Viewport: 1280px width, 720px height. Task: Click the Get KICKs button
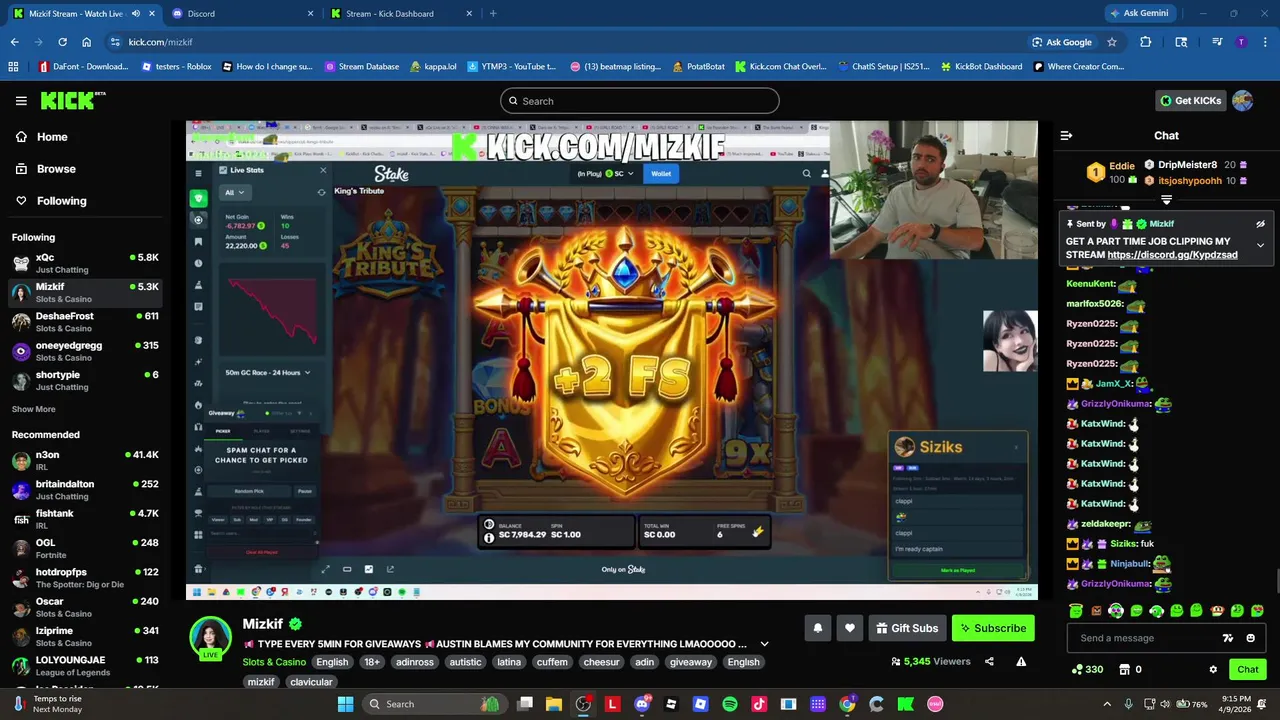pos(1190,101)
